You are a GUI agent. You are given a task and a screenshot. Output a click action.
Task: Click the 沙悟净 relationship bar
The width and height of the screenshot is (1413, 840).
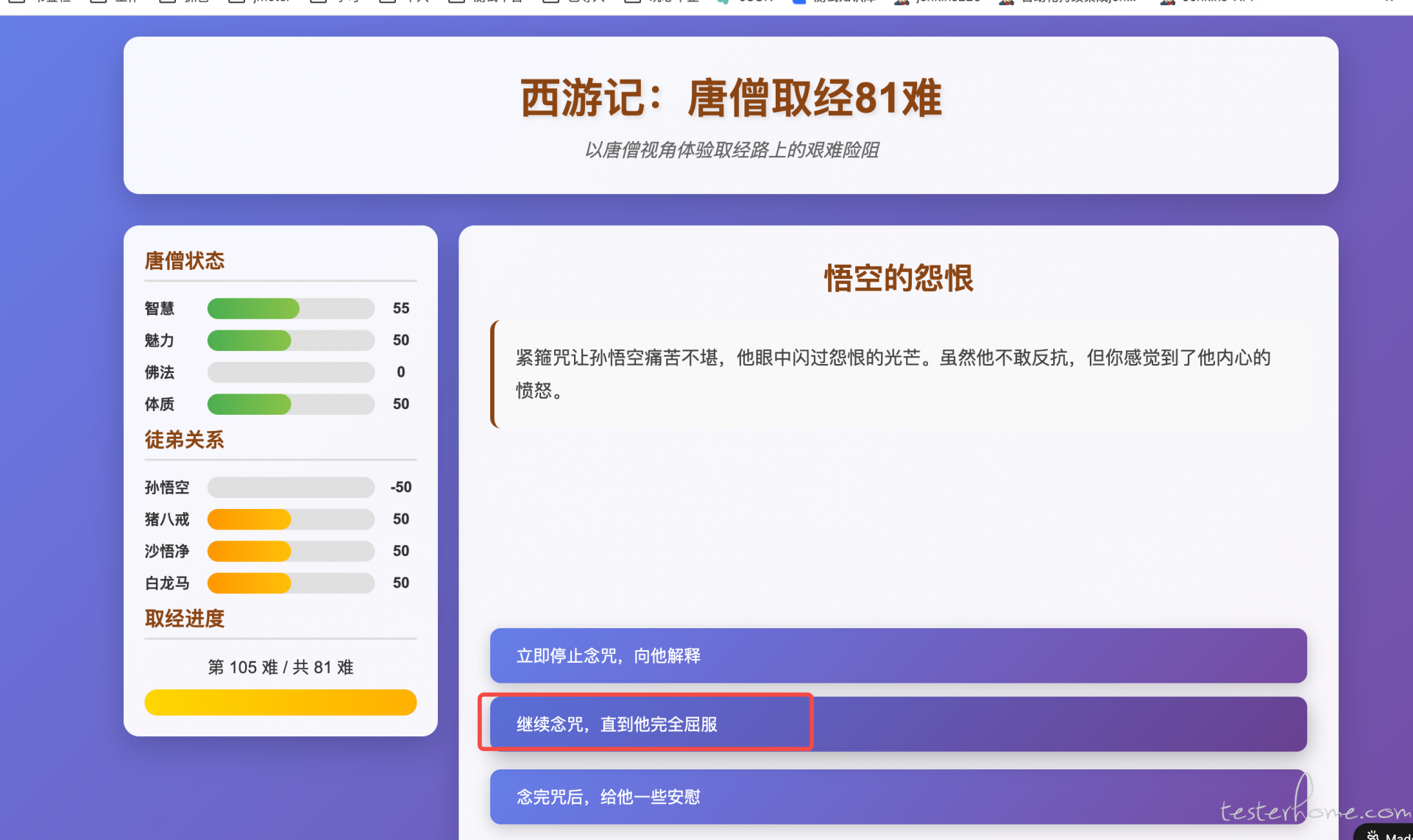click(291, 551)
